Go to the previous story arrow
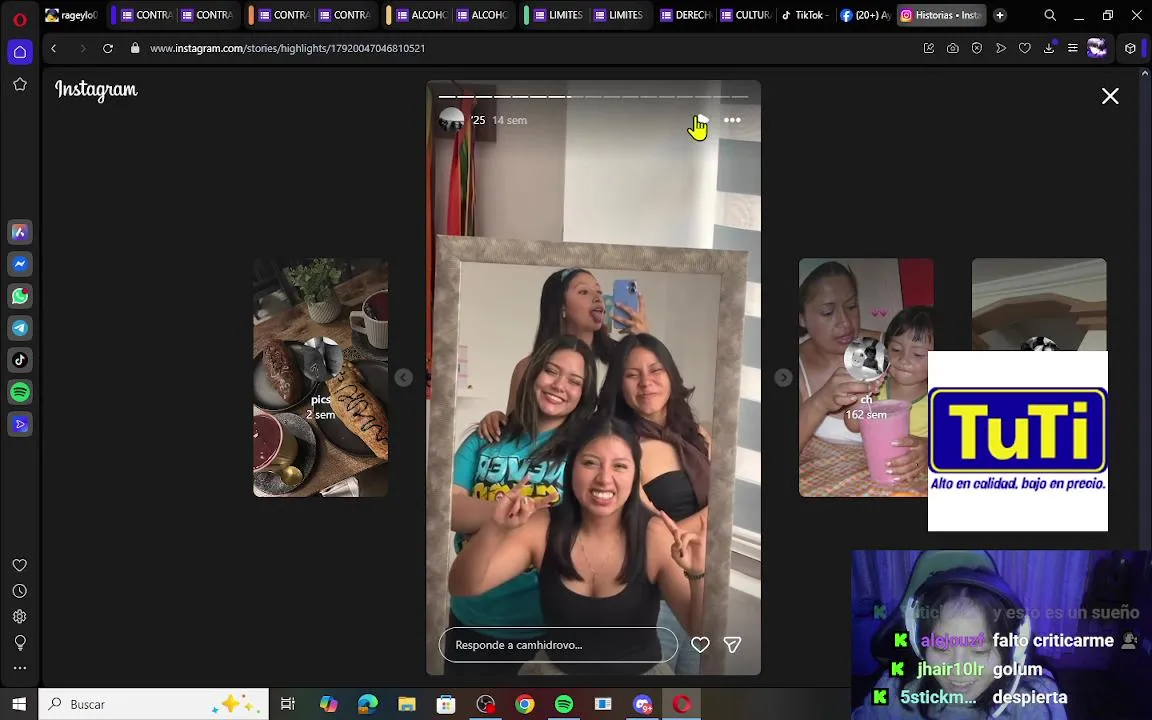The width and height of the screenshot is (1152, 720). [403, 378]
